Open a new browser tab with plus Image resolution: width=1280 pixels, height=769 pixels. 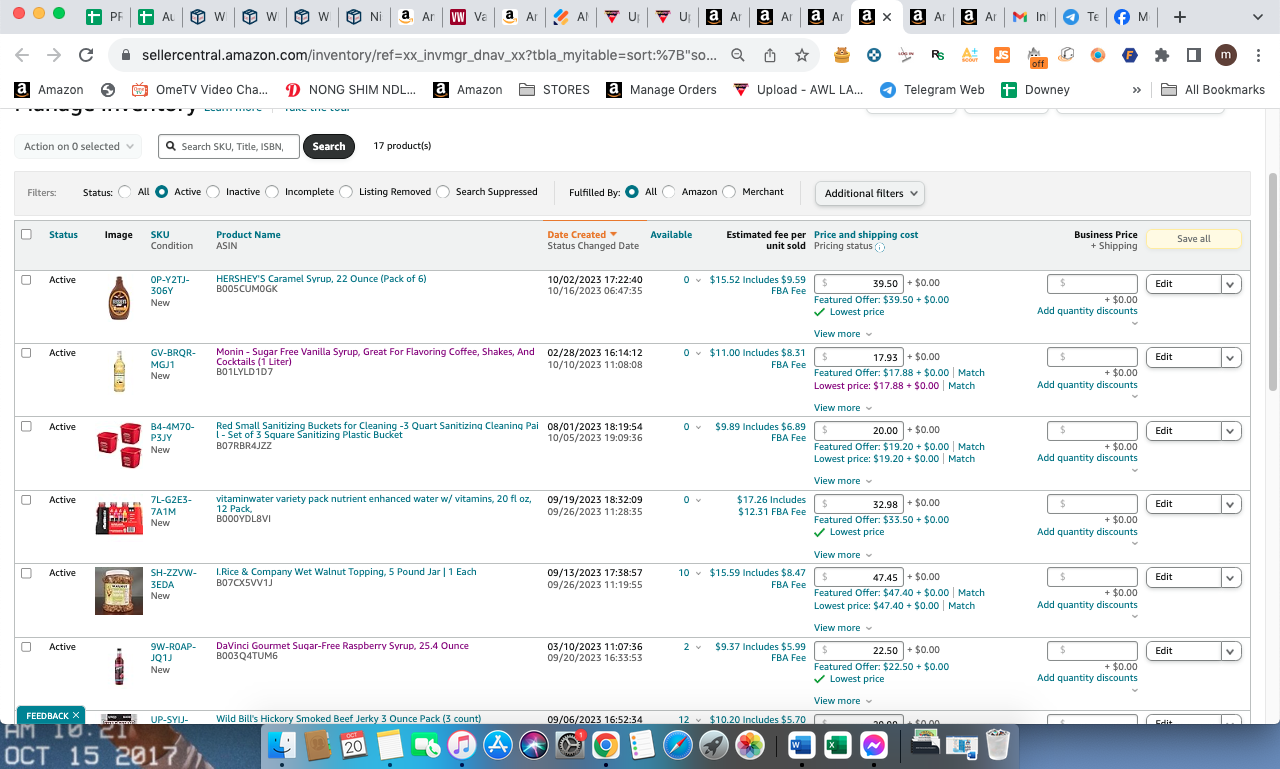pyautogui.click(x=1180, y=17)
